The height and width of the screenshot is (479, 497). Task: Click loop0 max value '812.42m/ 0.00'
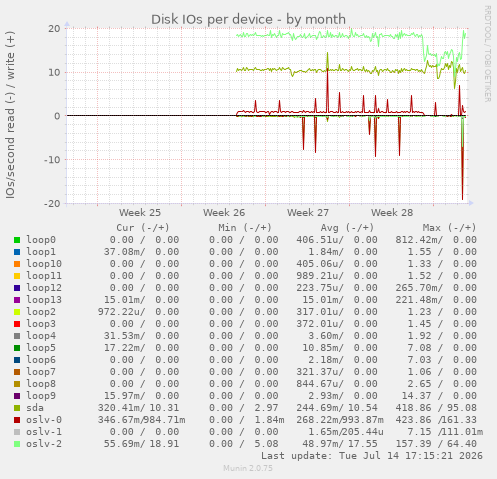click(436, 240)
